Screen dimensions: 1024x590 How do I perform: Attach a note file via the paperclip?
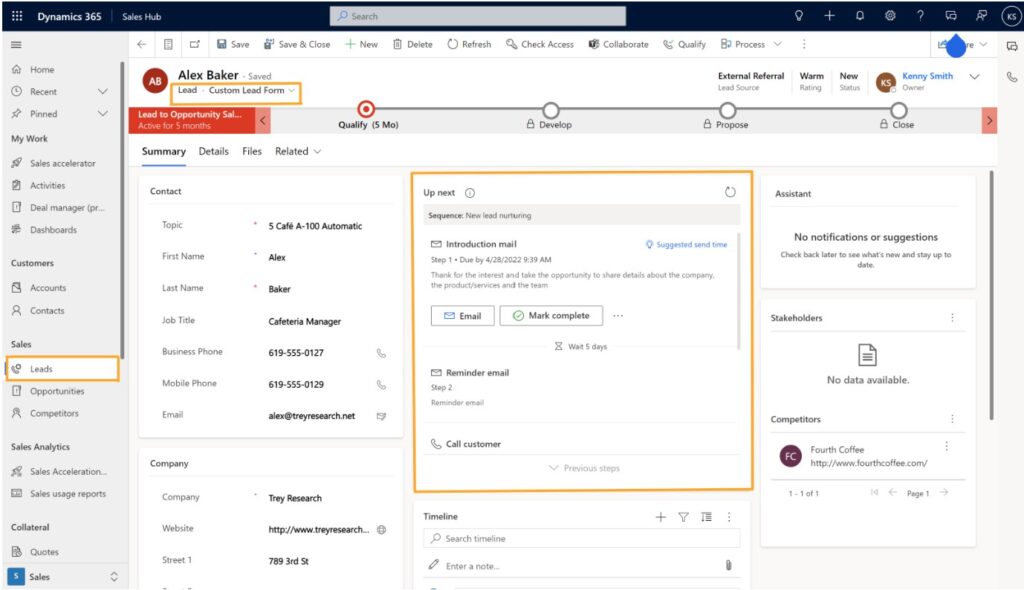(729, 565)
